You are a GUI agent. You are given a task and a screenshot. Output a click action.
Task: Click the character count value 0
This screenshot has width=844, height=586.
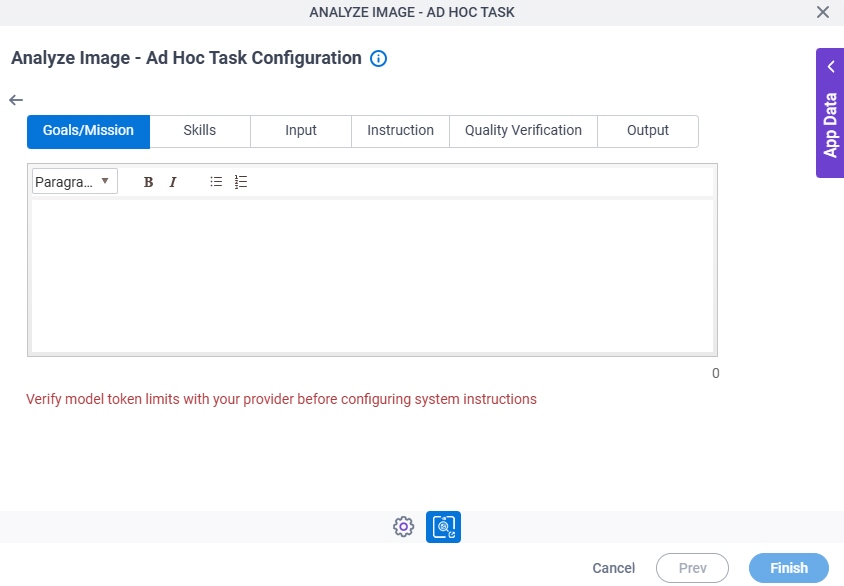coord(715,373)
